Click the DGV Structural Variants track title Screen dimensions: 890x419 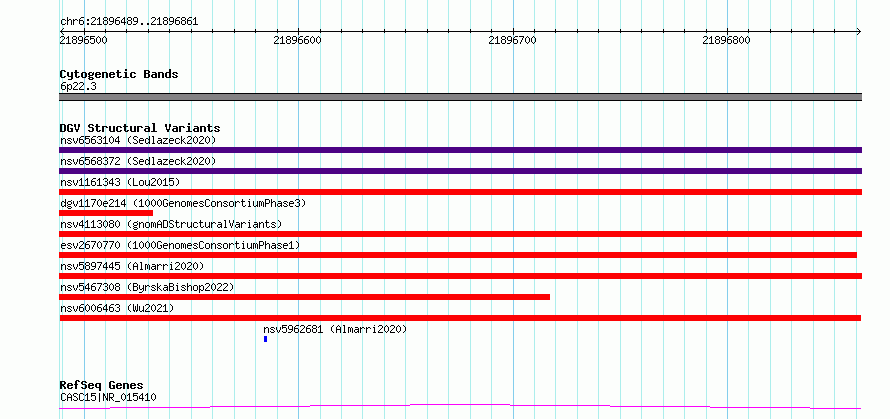140,128
